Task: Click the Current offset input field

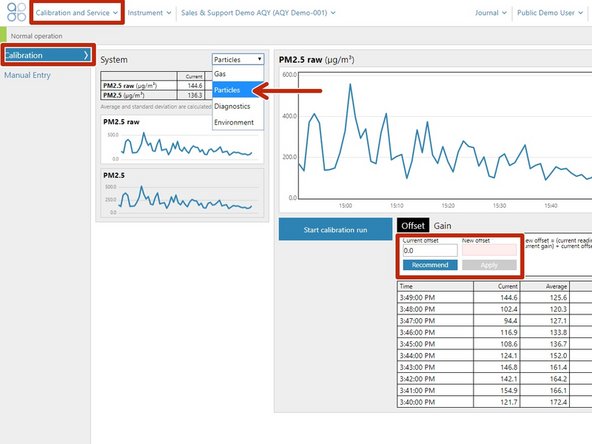Action: [x=430, y=250]
